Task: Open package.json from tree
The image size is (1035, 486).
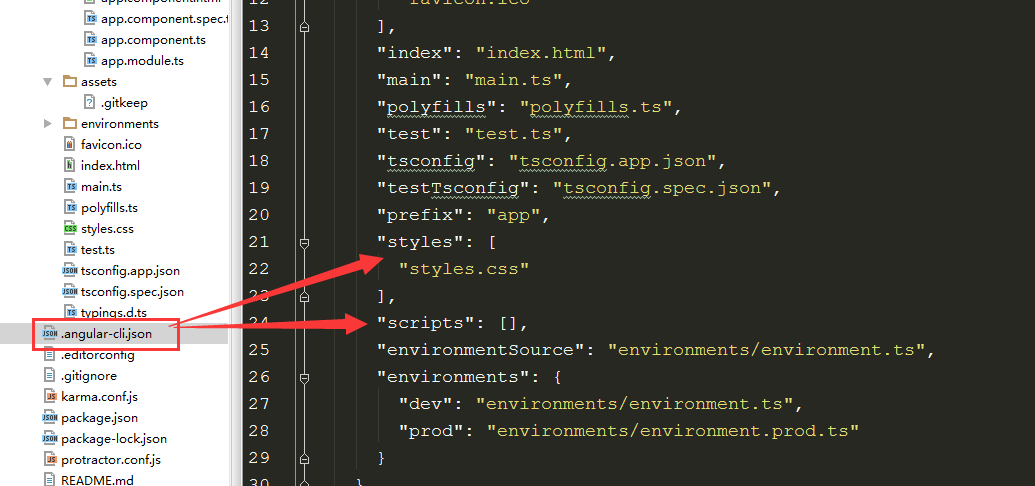Action: click(x=100, y=418)
